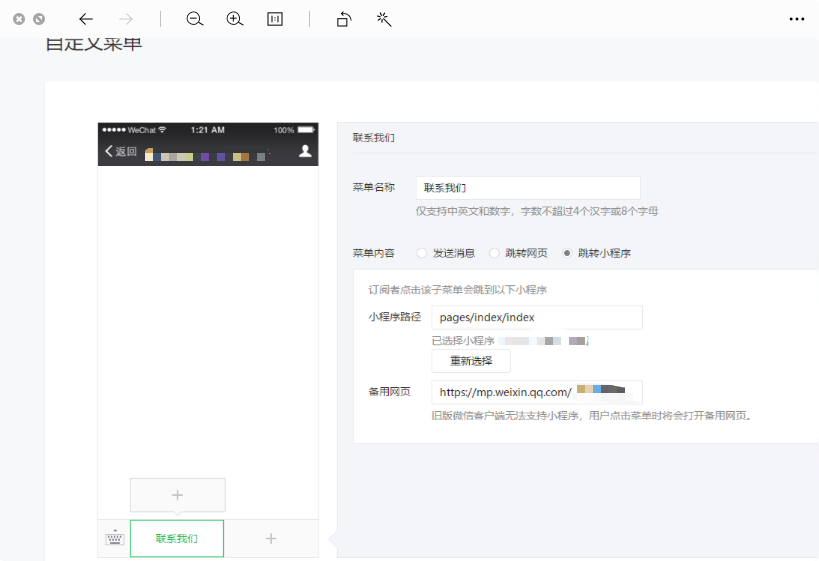This screenshot has width=819, height=561.
Task: Click the back arrow in viewer toolbar
Action: pyautogui.click(x=86, y=19)
